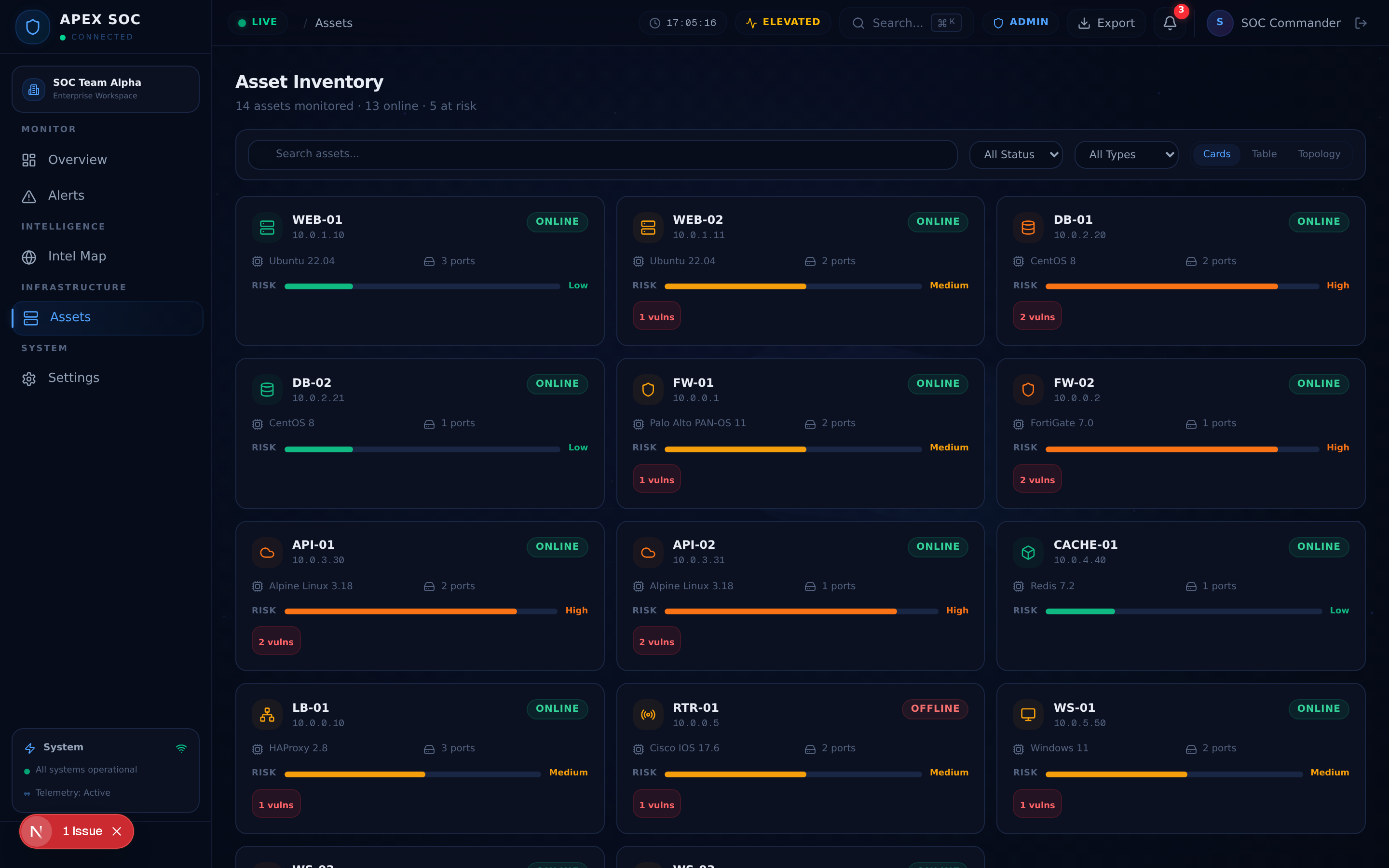Select Assets in the sidebar
Image resolution: width=1389 pixels, height=868 pixels.
[107, 317]
